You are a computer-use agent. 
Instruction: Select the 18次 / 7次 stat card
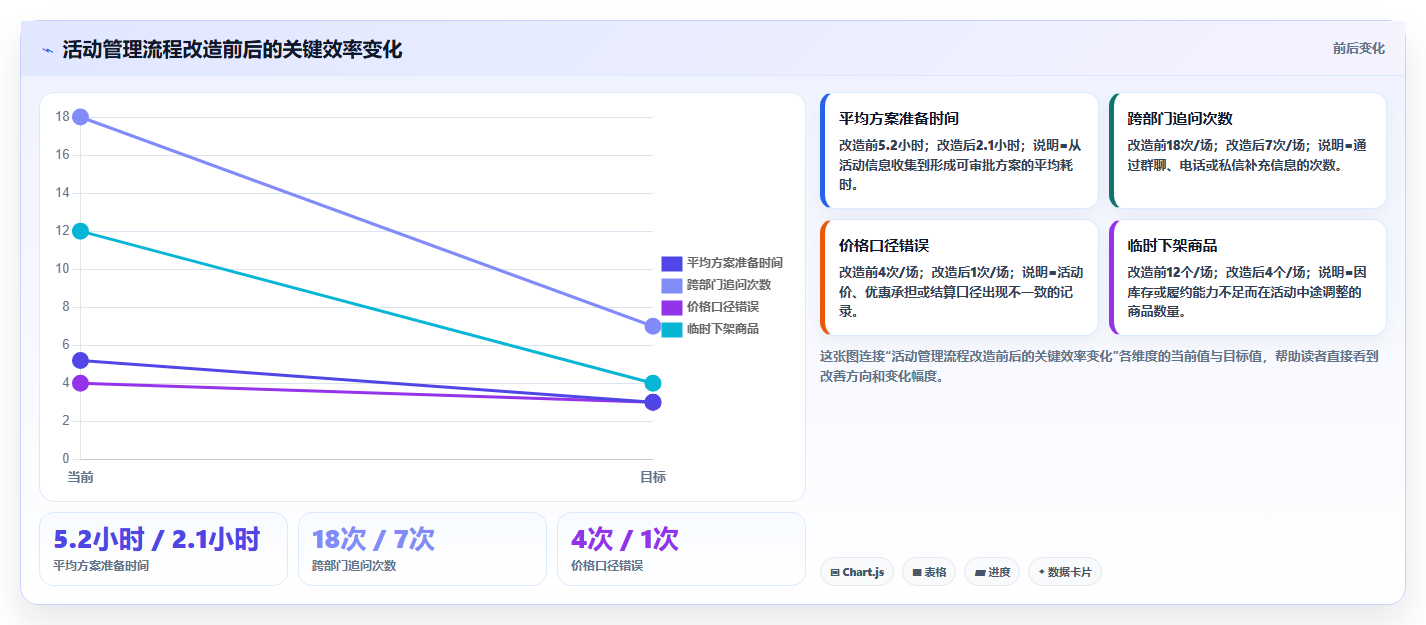click(422, 549)
